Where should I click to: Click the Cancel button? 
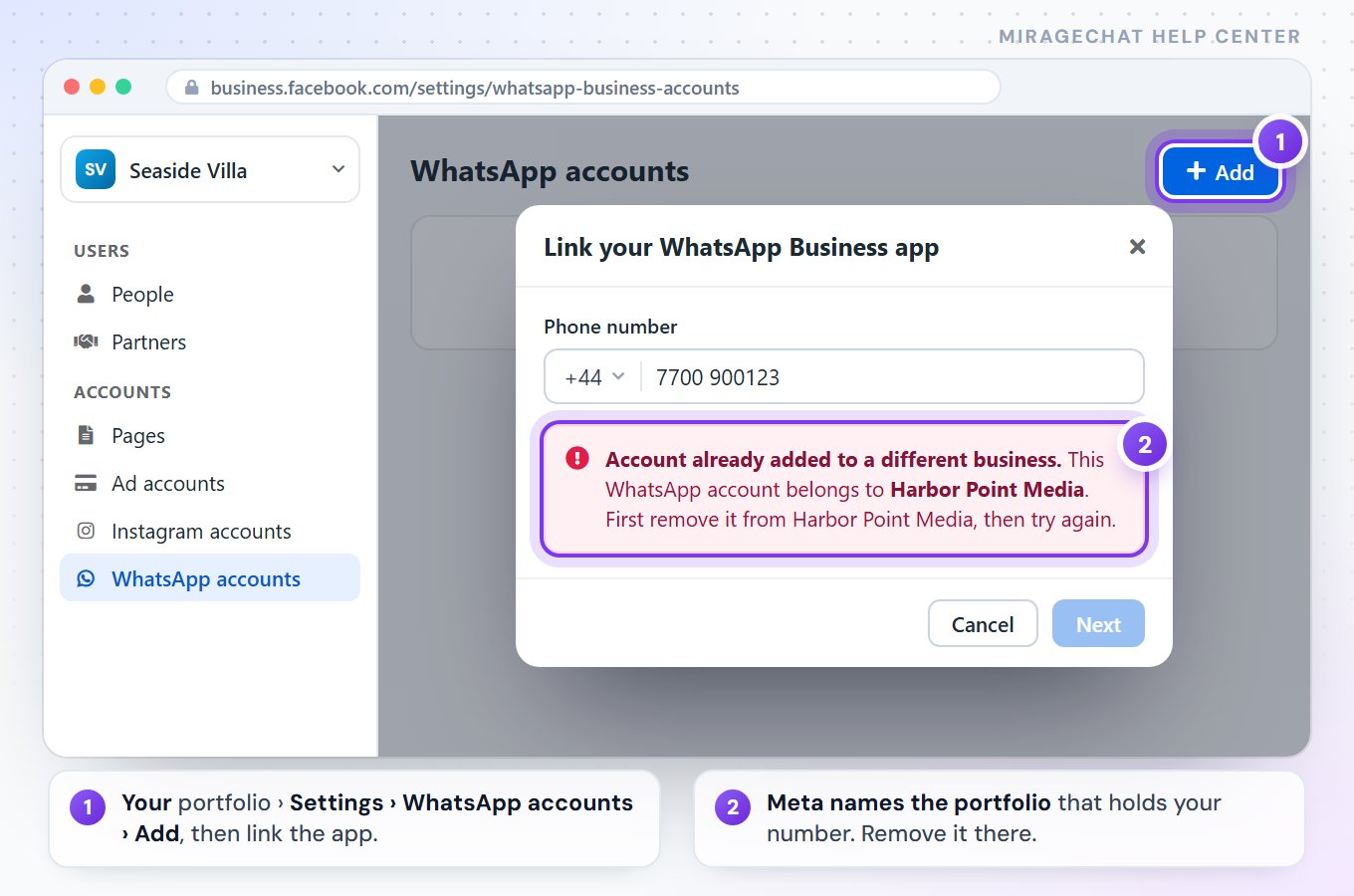click(x=983, y=624)
